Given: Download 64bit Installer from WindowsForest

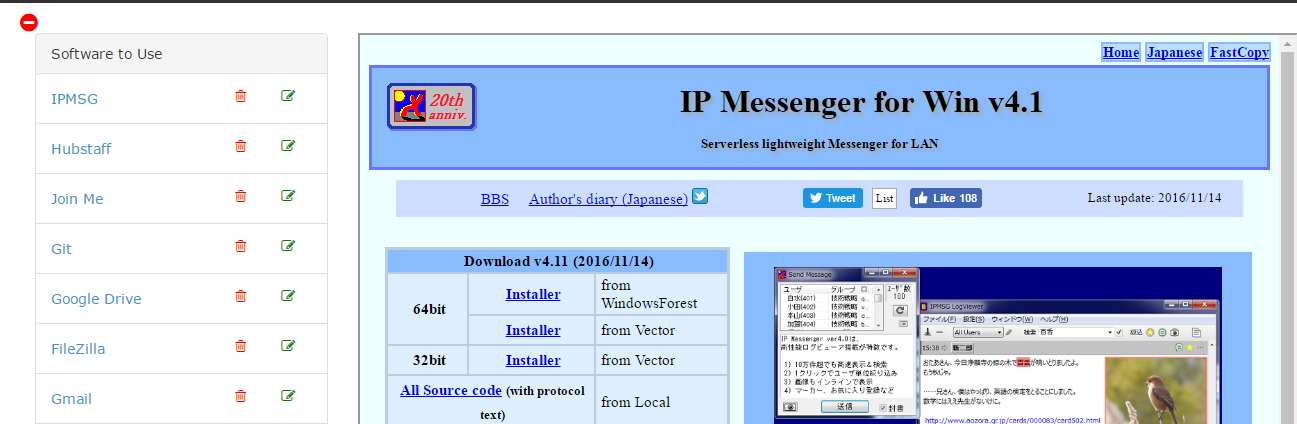Looking at the screenshot, I should [533, 294].
